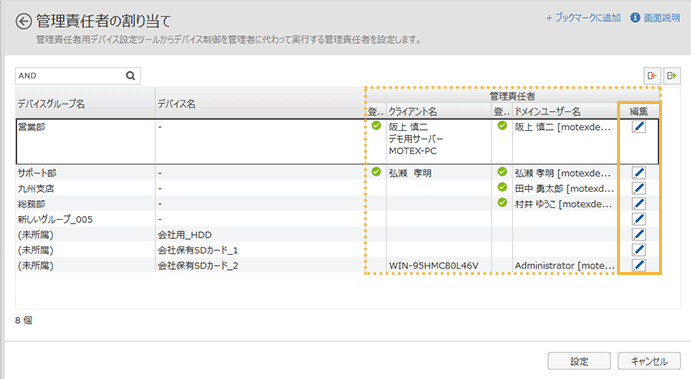Select the 新しいグループ_005 row
Image resolution: width=691 pixels, height=379 pixels.
[x=338, y=219]
